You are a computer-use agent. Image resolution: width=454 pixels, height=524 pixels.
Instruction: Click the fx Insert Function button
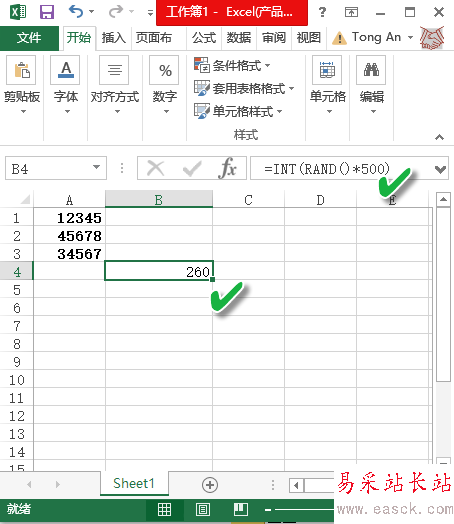[228, 168]
